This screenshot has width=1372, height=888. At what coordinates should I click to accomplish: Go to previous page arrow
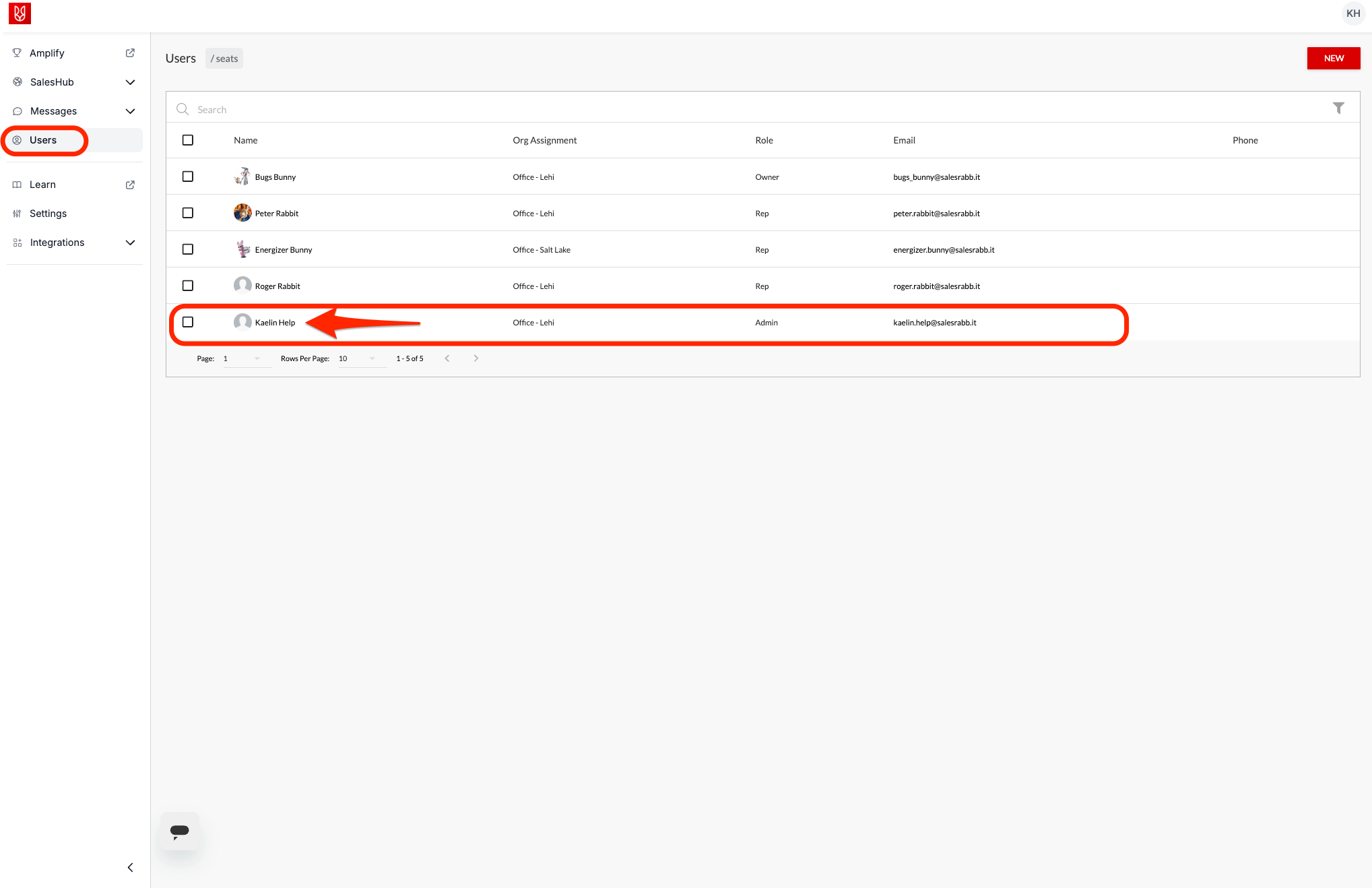pos(447,358)
